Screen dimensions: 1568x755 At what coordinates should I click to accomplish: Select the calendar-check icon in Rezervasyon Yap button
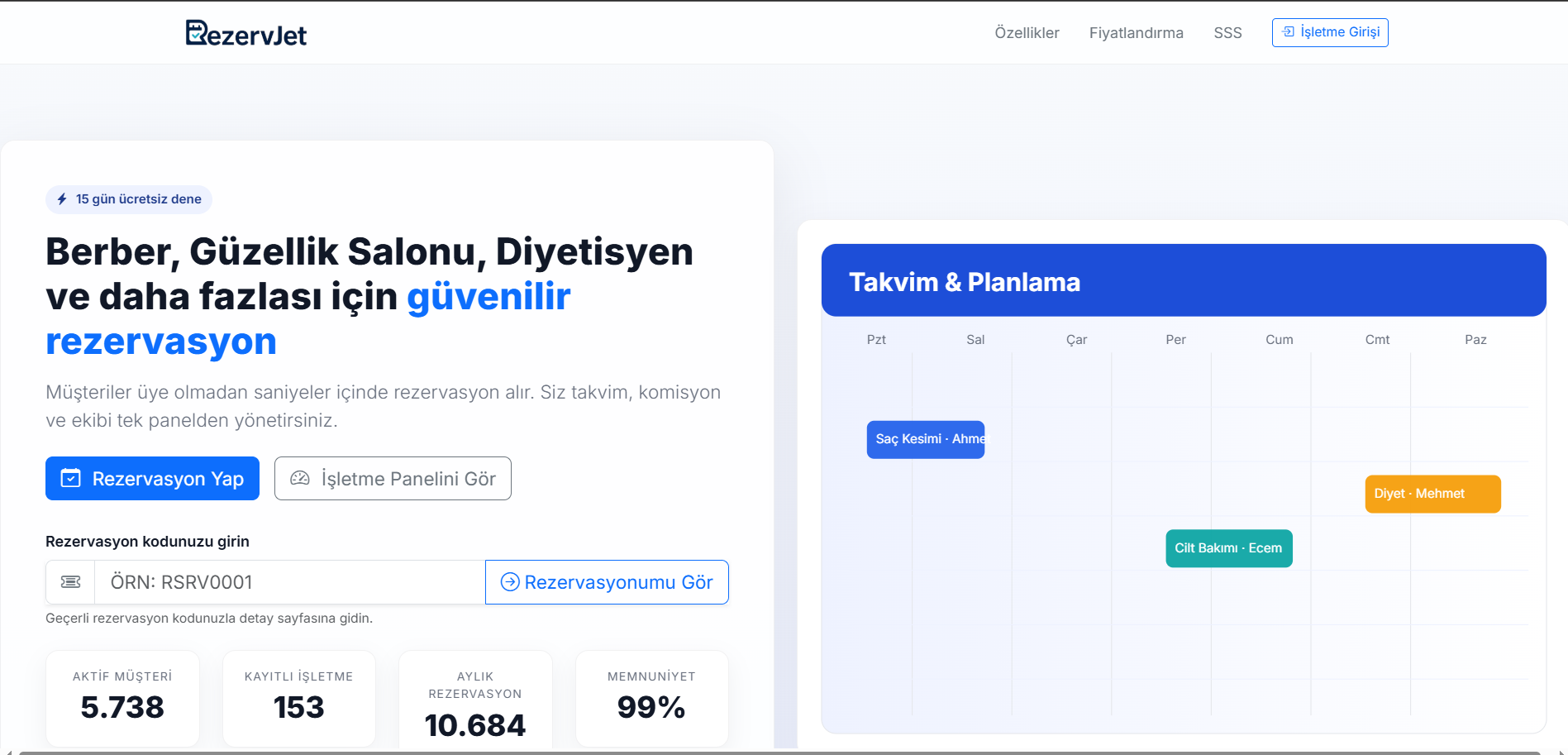(71, 478)
